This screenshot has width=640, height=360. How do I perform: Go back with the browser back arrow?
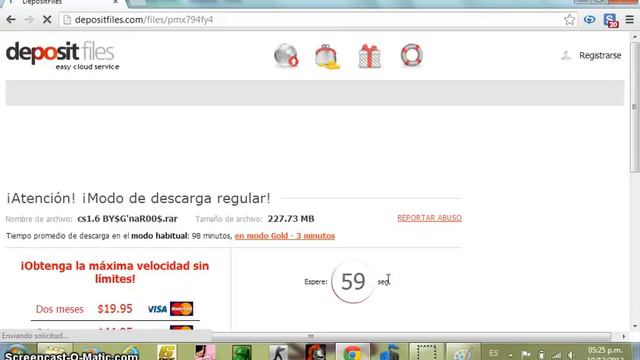coord(11,20)
